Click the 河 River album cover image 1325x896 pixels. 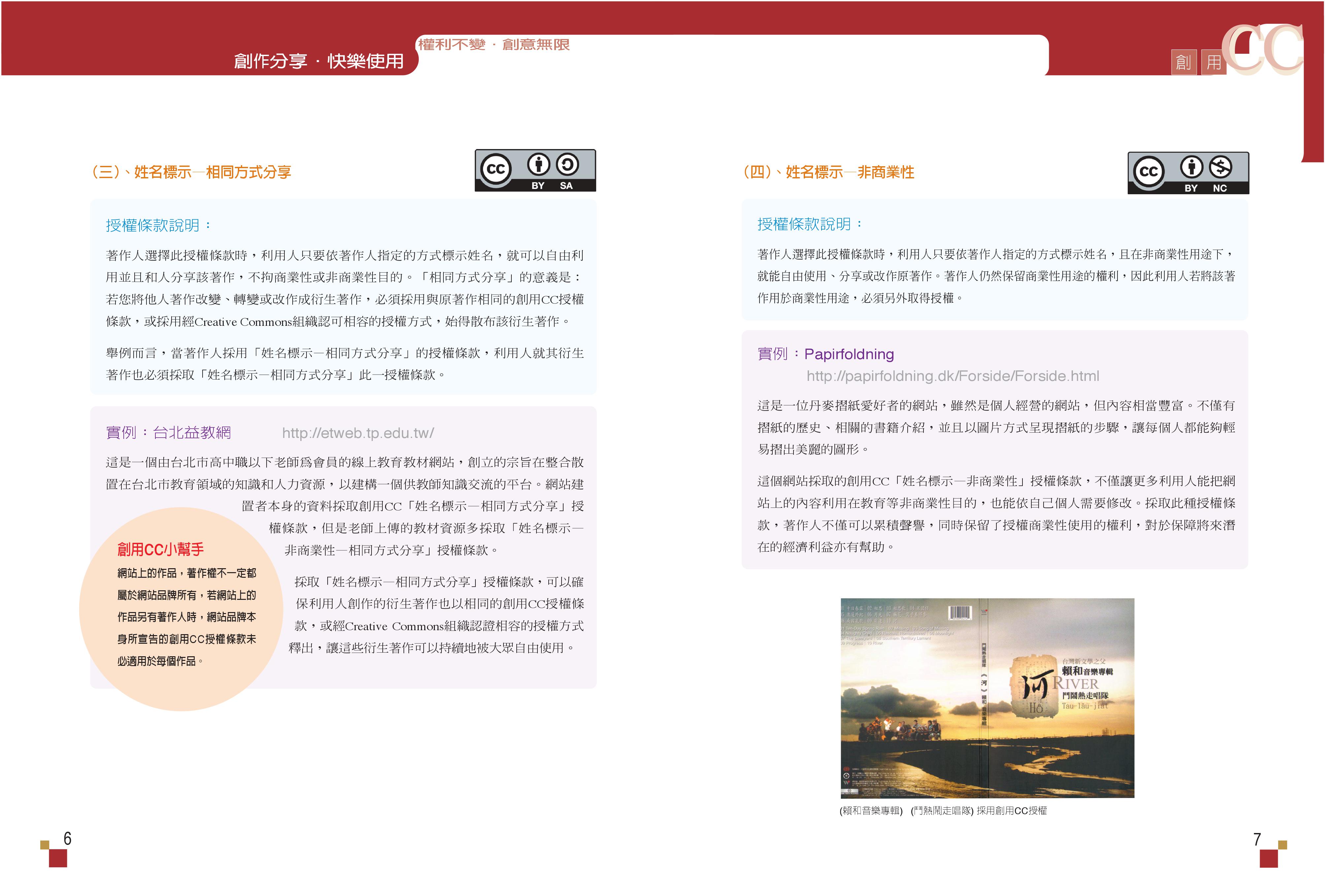click(987, 698)
